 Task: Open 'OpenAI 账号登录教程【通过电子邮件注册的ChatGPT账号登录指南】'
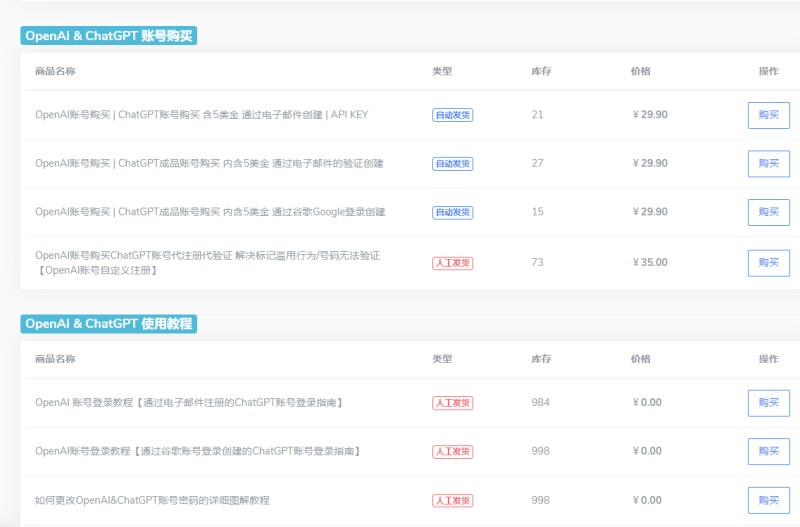pos(189,403)
